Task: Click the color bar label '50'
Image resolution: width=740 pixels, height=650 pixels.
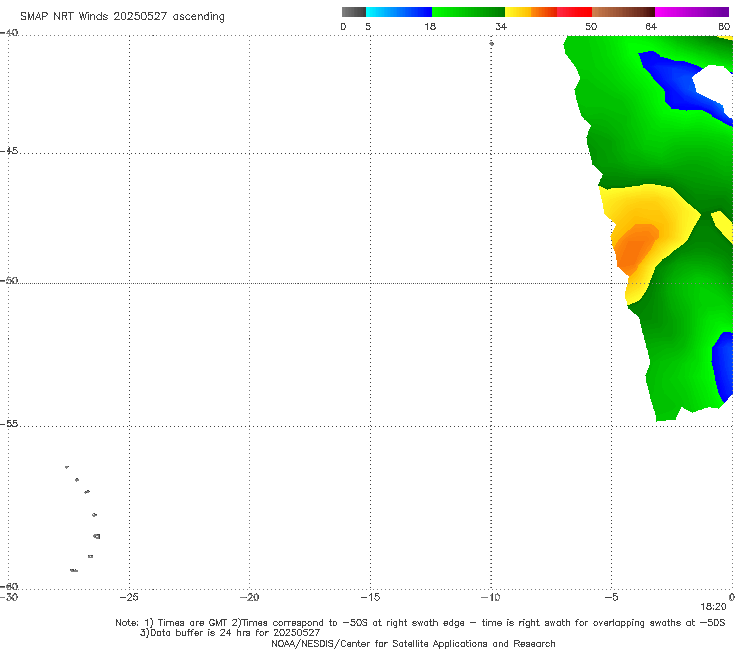Action: pos(591,26)
